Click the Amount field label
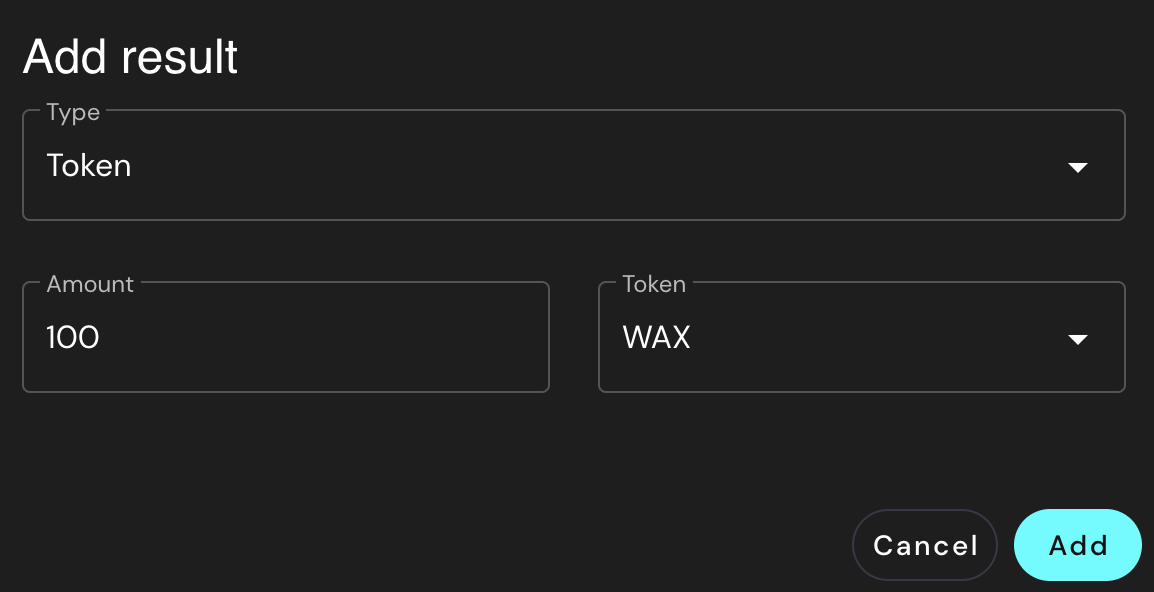 coord(90,285)
